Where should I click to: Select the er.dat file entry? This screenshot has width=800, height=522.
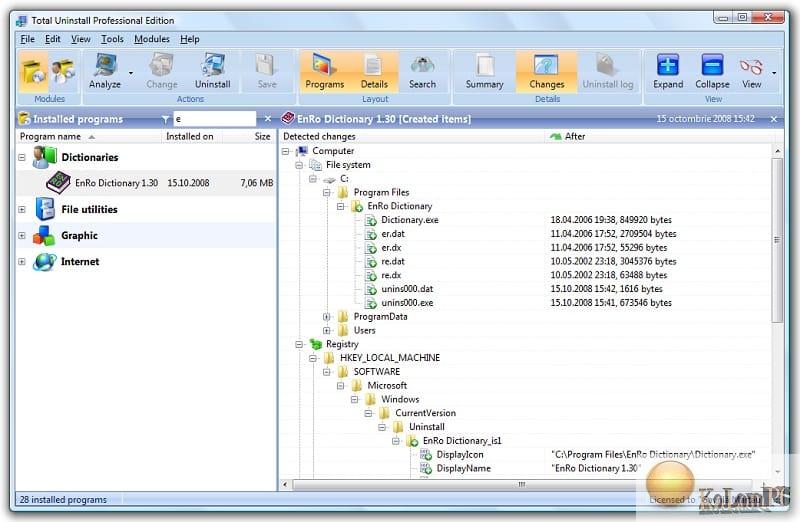point(393,234)
